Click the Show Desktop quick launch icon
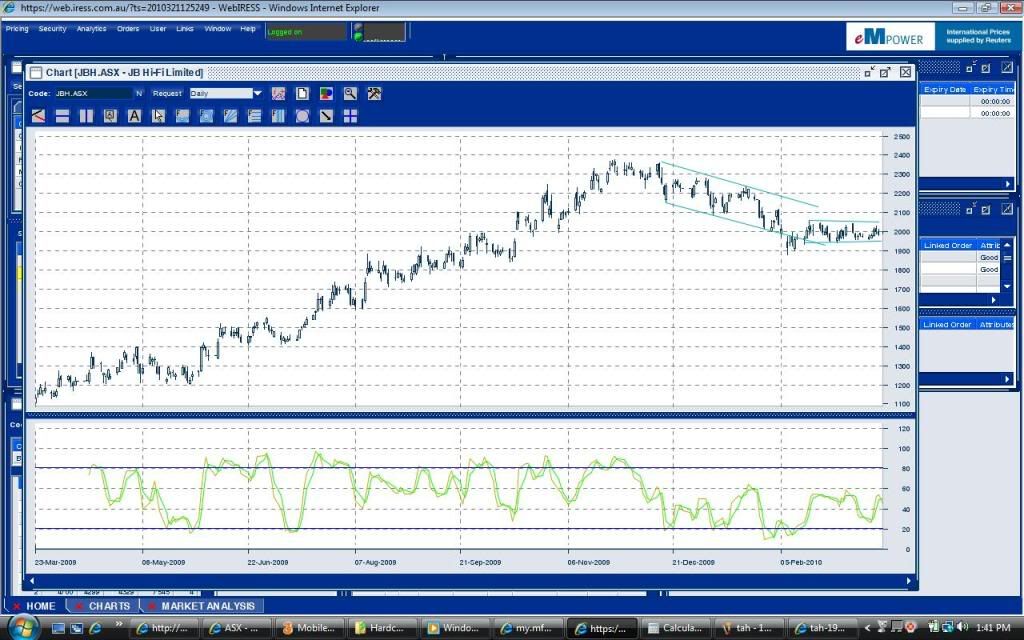The width and height of the screenshot is (1024, 640). (59, 628)
